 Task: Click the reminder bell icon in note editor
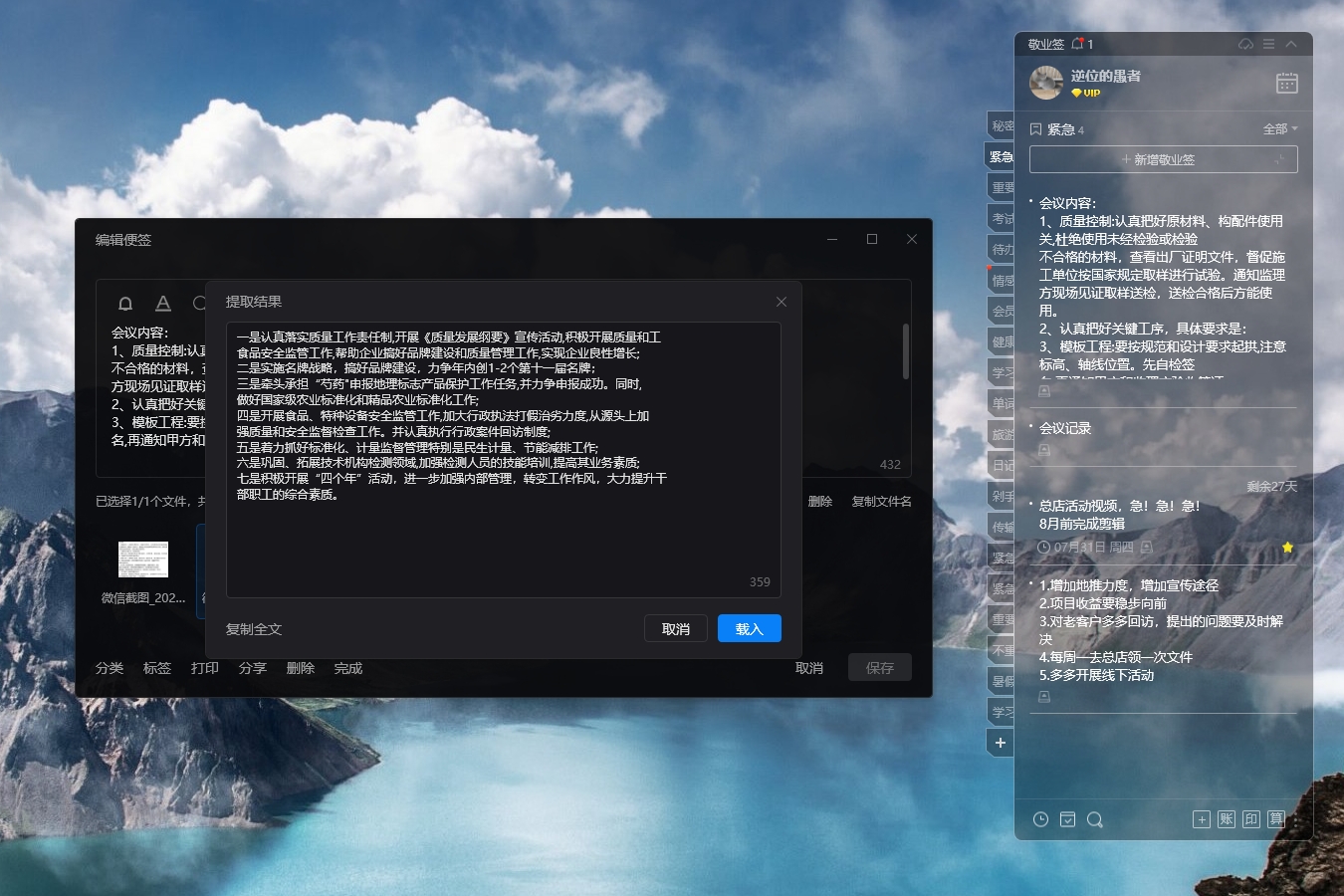[x=125, y=304]
